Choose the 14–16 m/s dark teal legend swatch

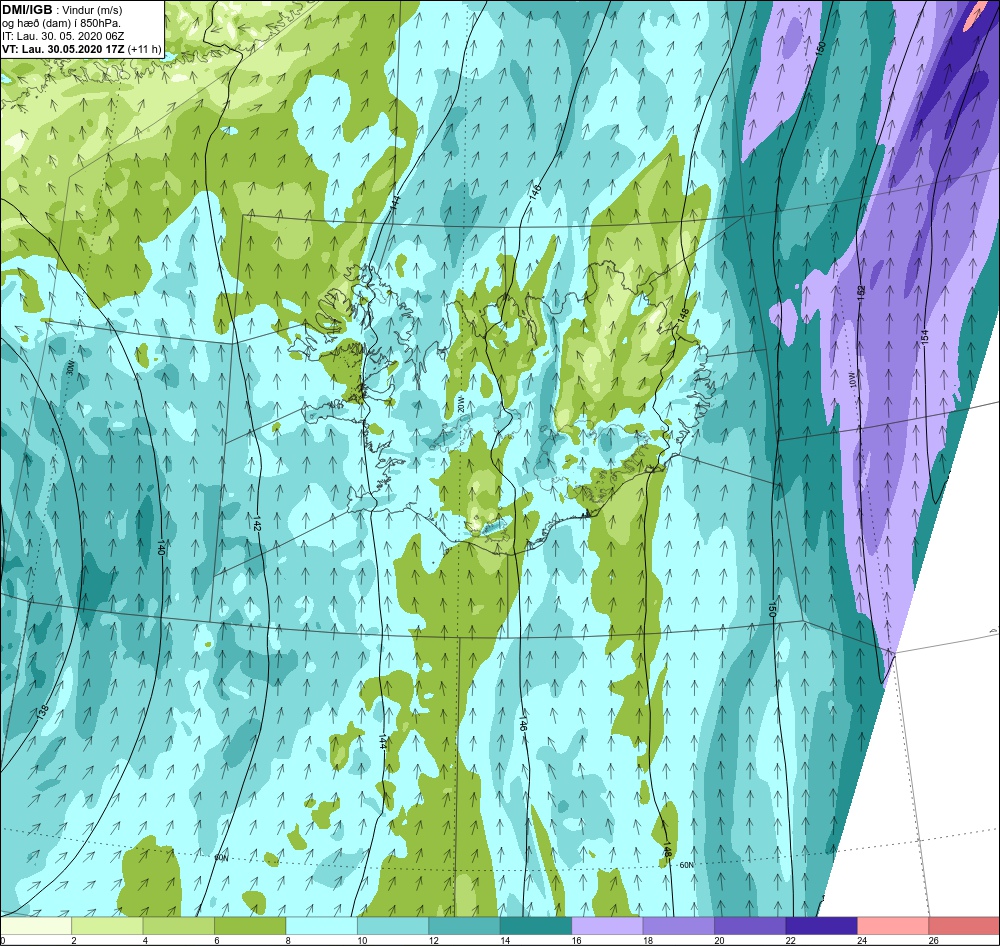point(536,925)
